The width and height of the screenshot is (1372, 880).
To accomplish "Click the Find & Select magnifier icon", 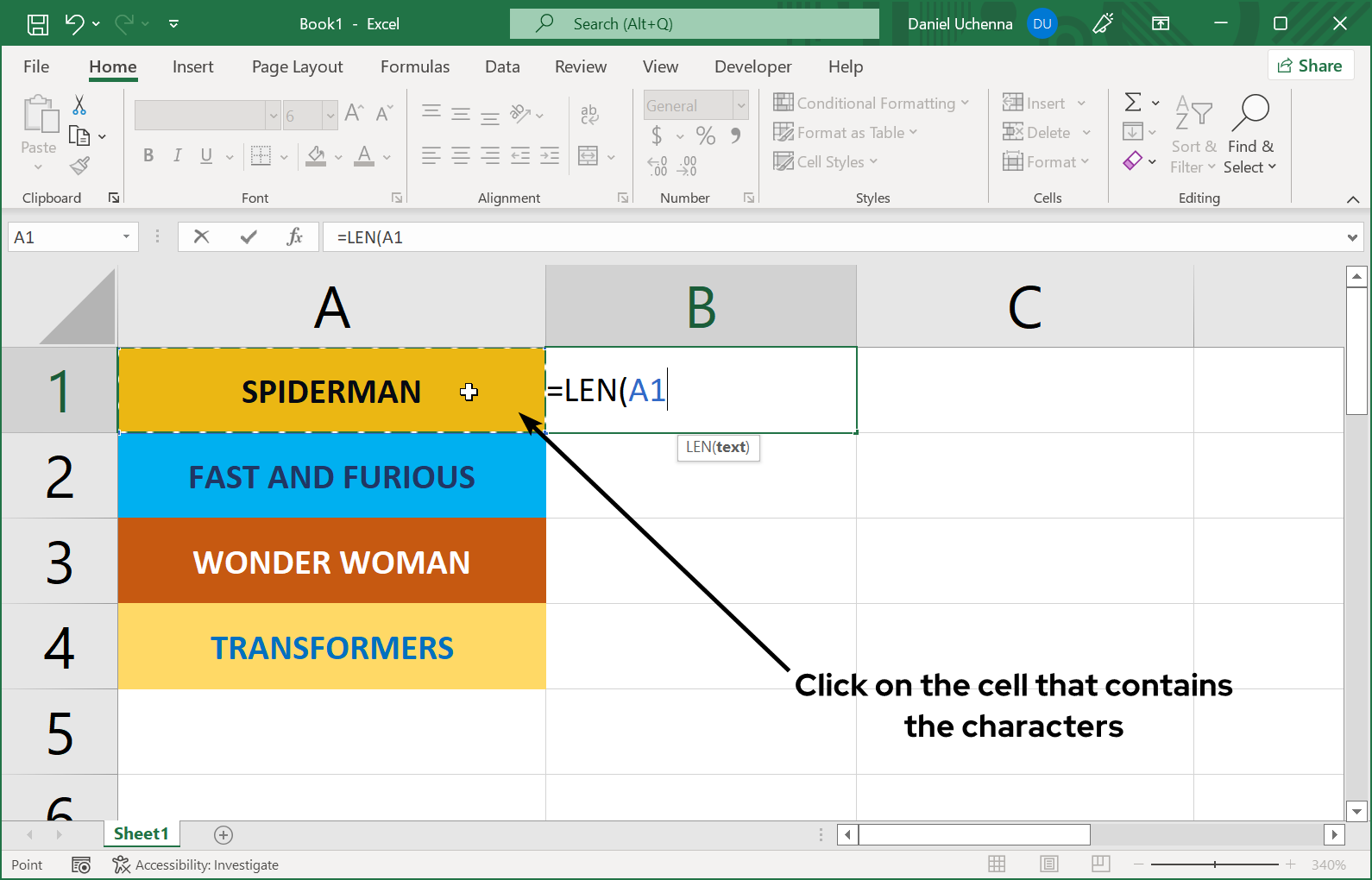I will (x=1250, y=112).
